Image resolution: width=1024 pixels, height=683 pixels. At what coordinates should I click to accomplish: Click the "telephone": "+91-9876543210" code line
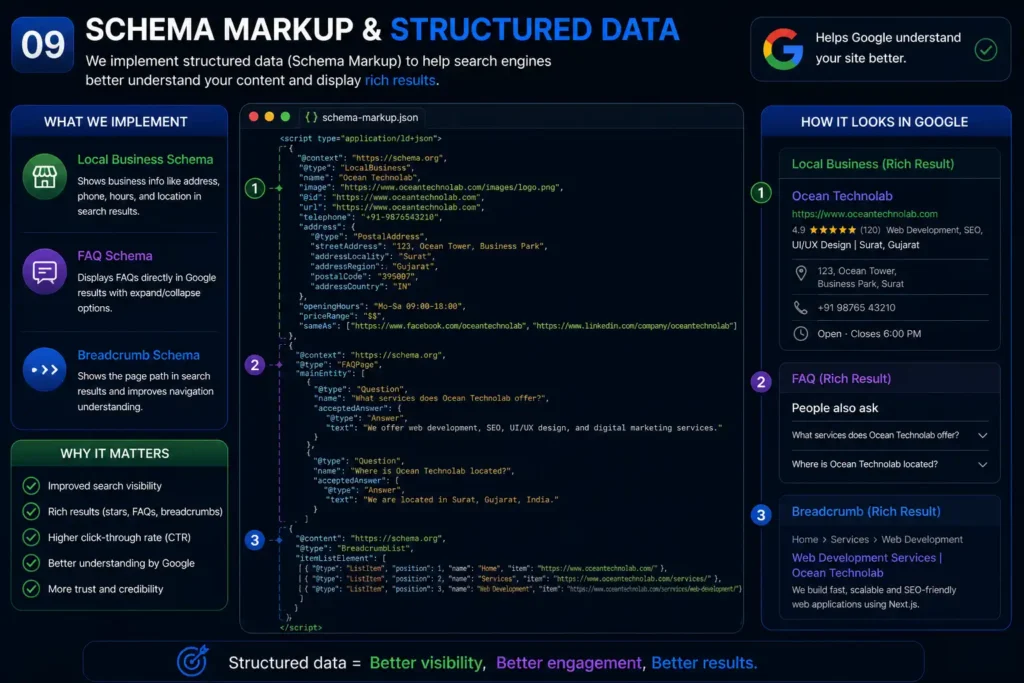370,217
